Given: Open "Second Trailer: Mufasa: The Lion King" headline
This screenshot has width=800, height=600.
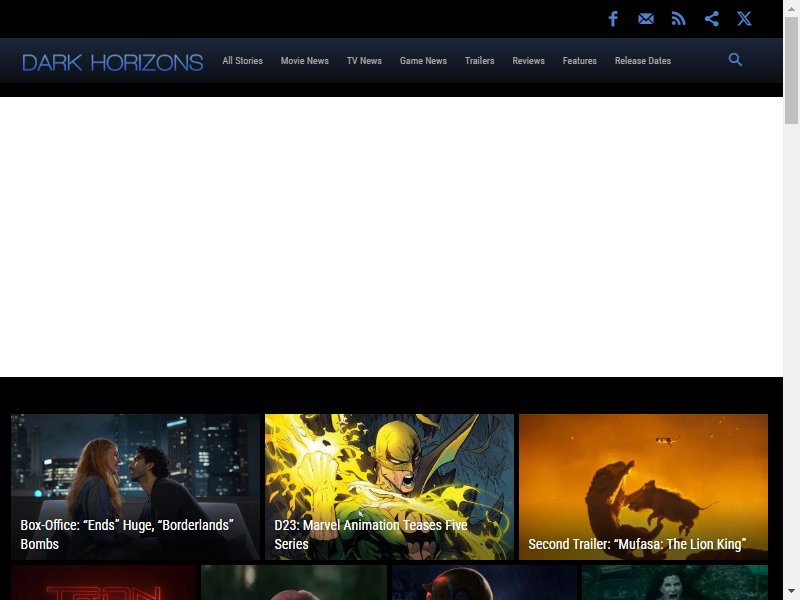Looking at the screenshot, I should coord(637,544).
